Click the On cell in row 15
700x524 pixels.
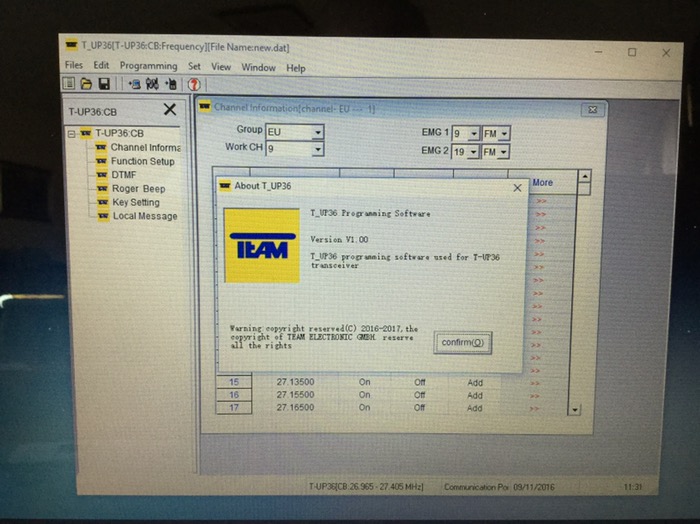point(364,382)
